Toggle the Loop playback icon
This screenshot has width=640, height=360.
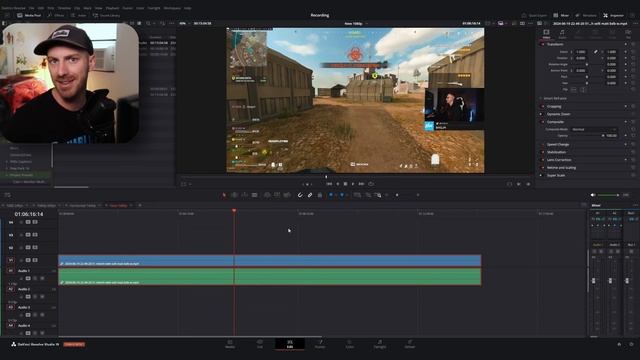pos(371,184)
